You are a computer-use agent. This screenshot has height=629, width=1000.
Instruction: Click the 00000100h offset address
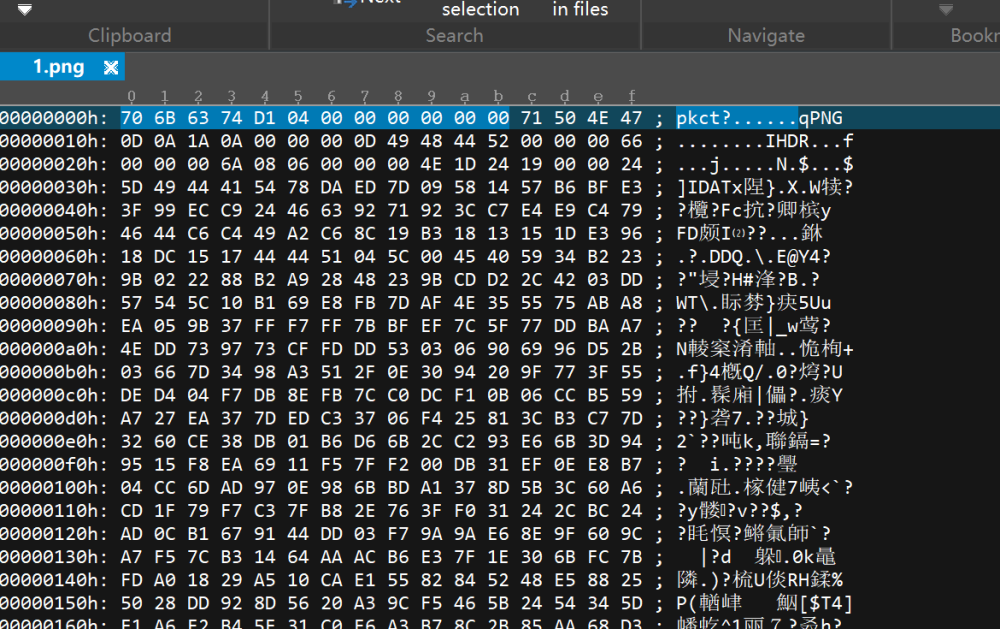coord(54,487)
